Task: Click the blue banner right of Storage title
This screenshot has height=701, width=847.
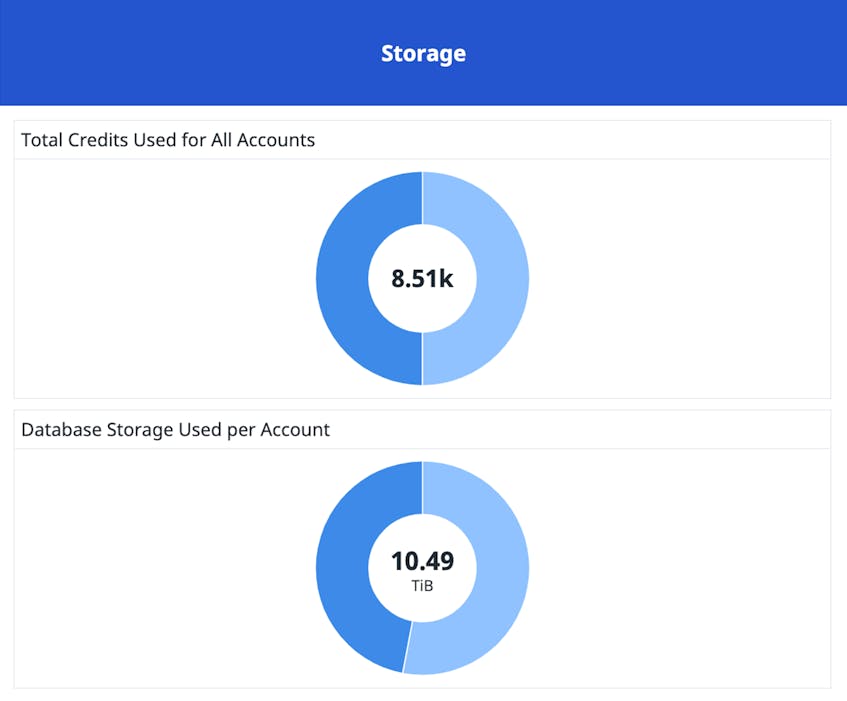Action: click(x=656, y=53)
